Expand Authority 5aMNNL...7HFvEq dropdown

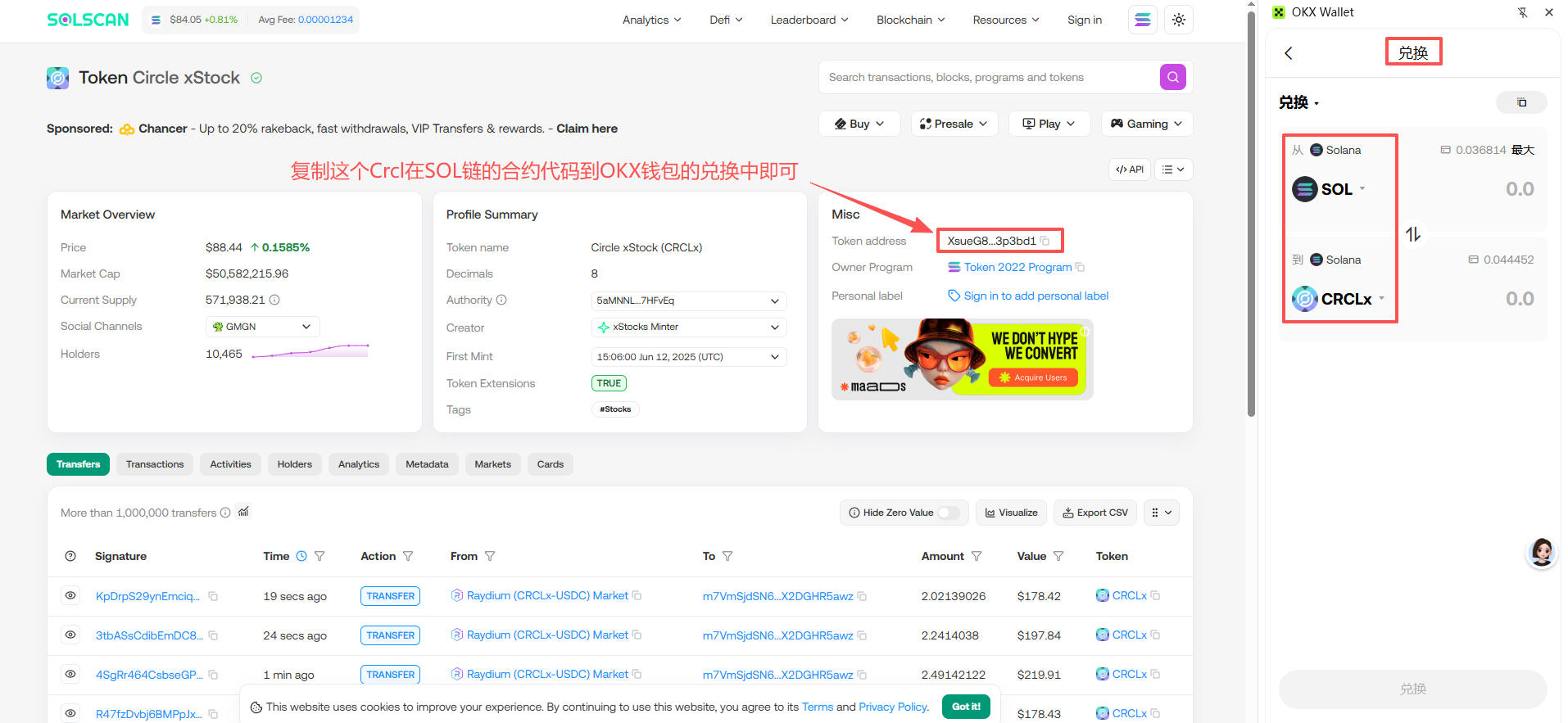point(688,300)
